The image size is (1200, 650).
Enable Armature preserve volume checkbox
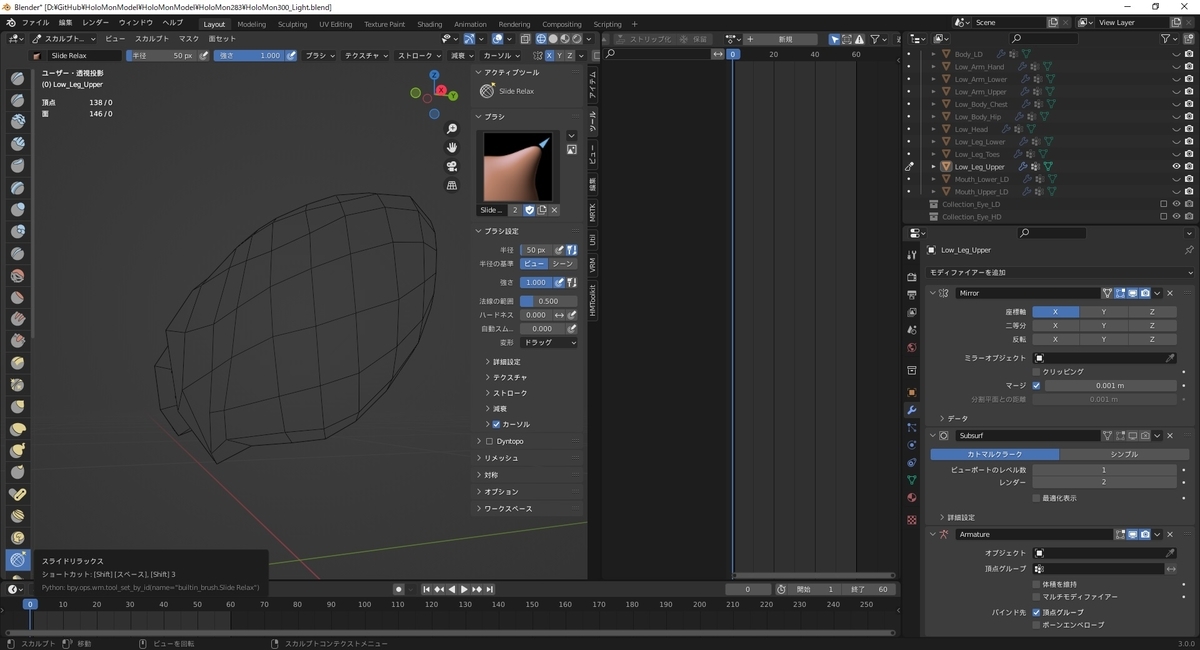[1036, 583]
